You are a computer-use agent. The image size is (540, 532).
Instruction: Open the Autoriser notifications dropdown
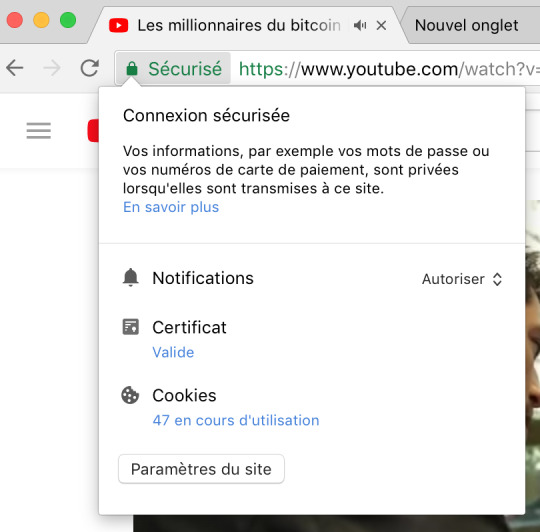tap(462, 279)
